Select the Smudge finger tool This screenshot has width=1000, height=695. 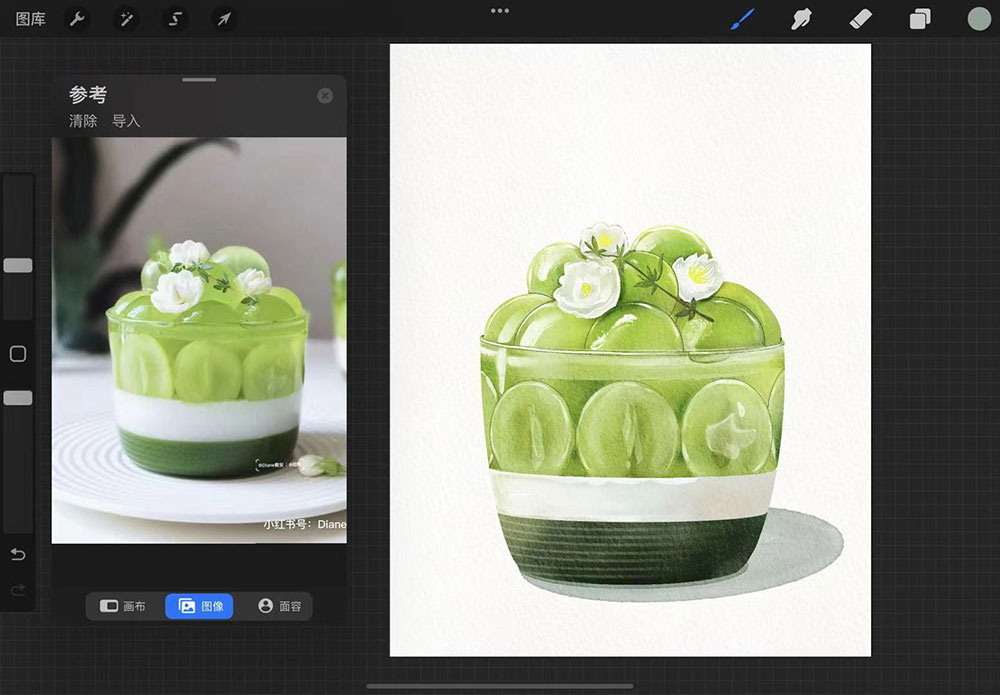pos(800,19)
